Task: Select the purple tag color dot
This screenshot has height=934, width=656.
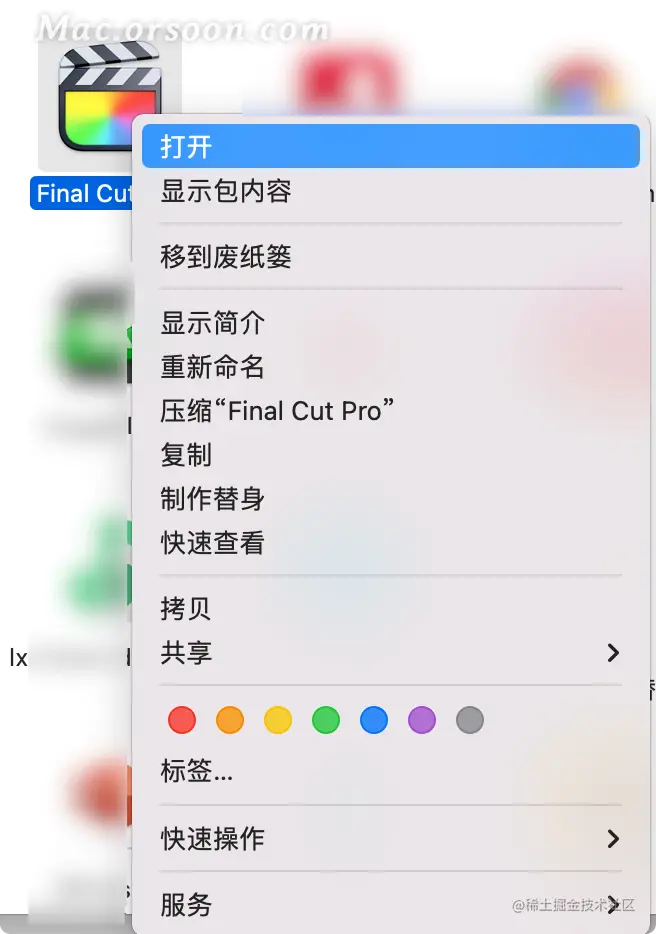Action: [422, 720]
